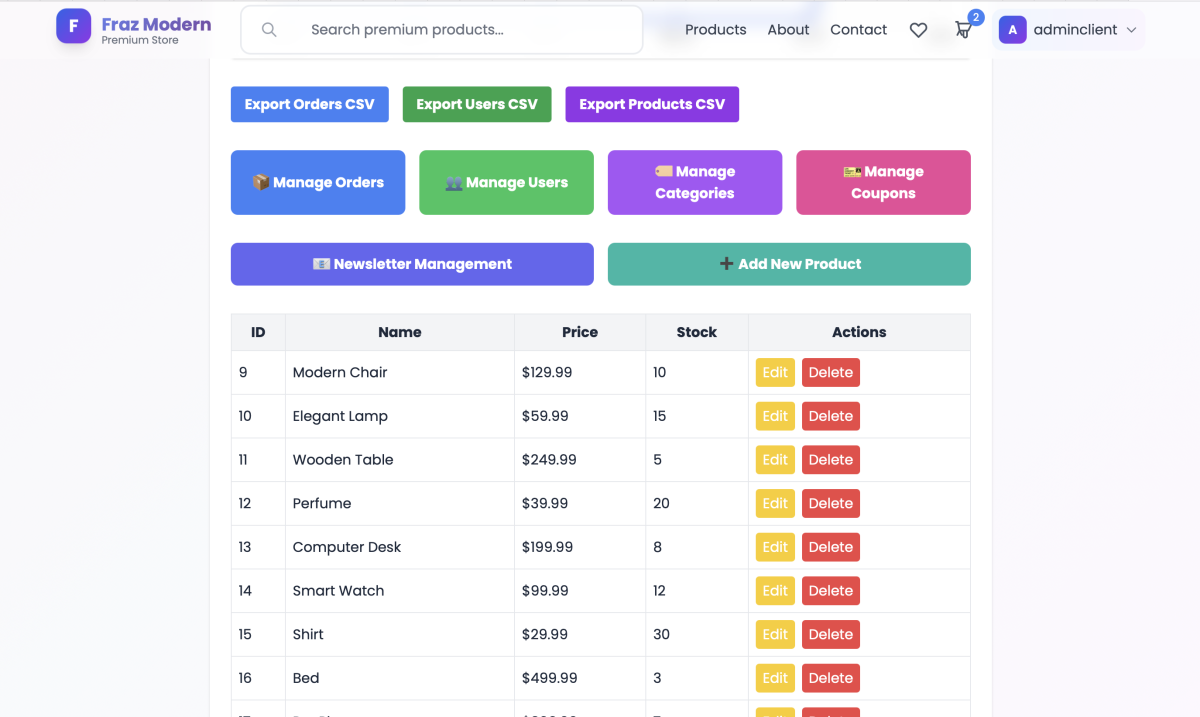The height and width of the screenshot is (717, 1200).
Task: Expand the adminclient account dropdown
Action: [1131, 30]
